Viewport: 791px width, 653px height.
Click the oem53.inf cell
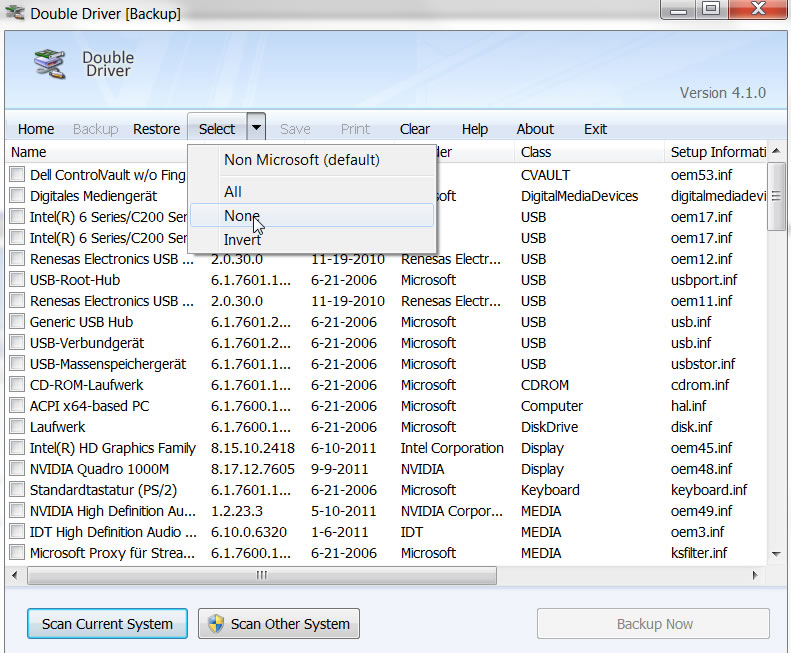pos(701,175)
